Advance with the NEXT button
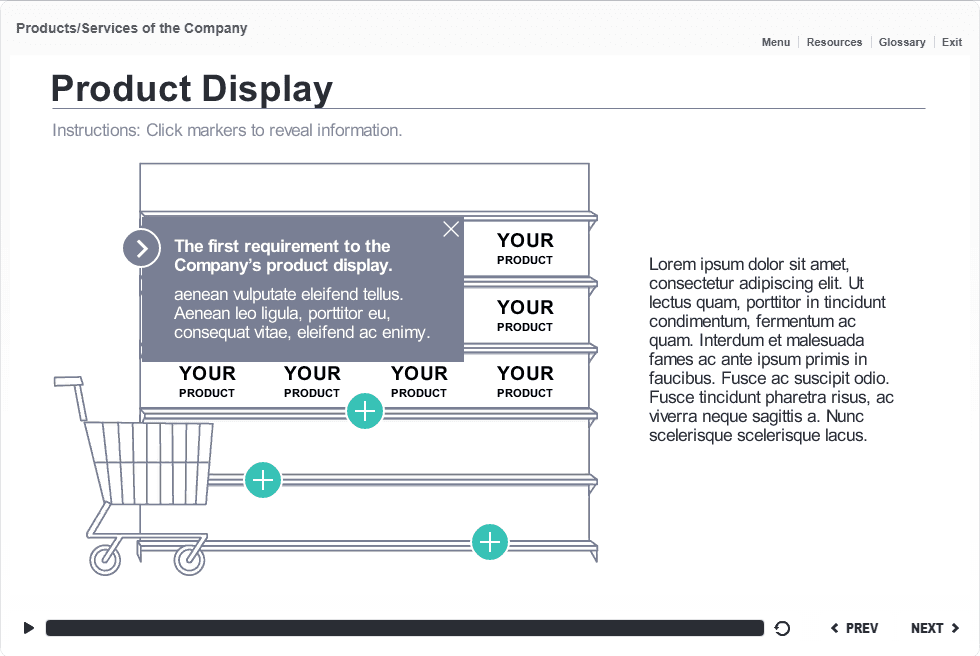 tap(935, 628)
